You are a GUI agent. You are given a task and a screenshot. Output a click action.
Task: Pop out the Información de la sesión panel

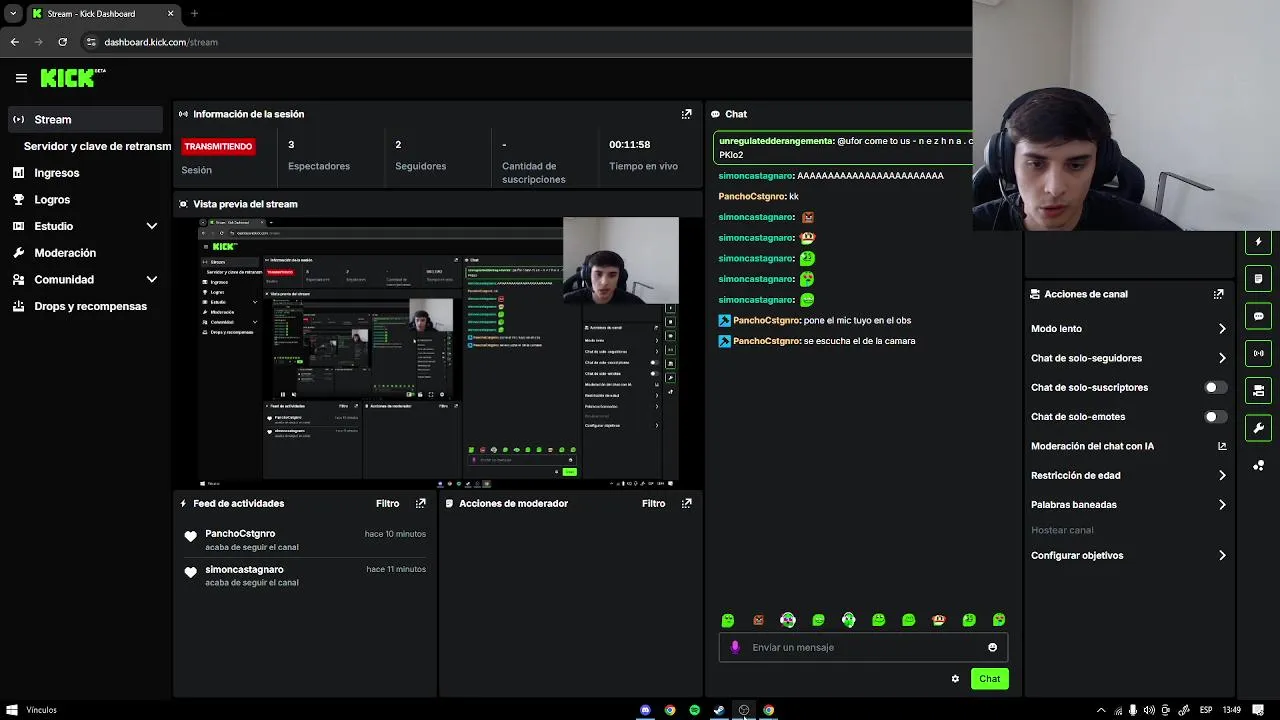coord(686,114)
